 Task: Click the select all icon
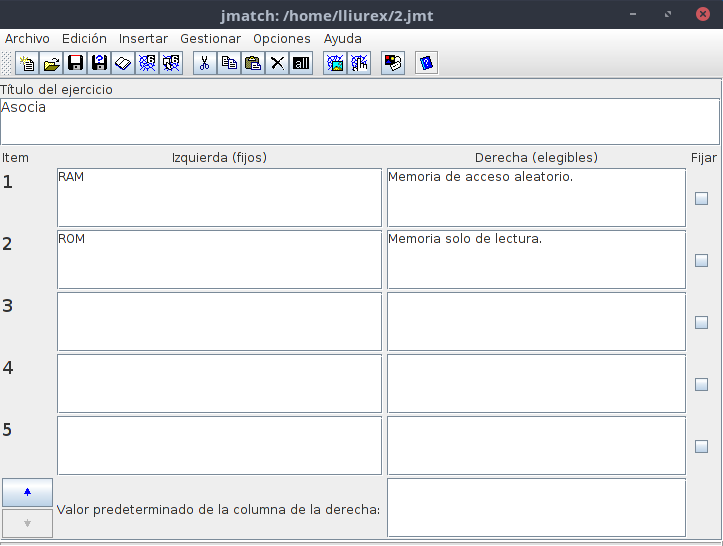coord(301,63)
